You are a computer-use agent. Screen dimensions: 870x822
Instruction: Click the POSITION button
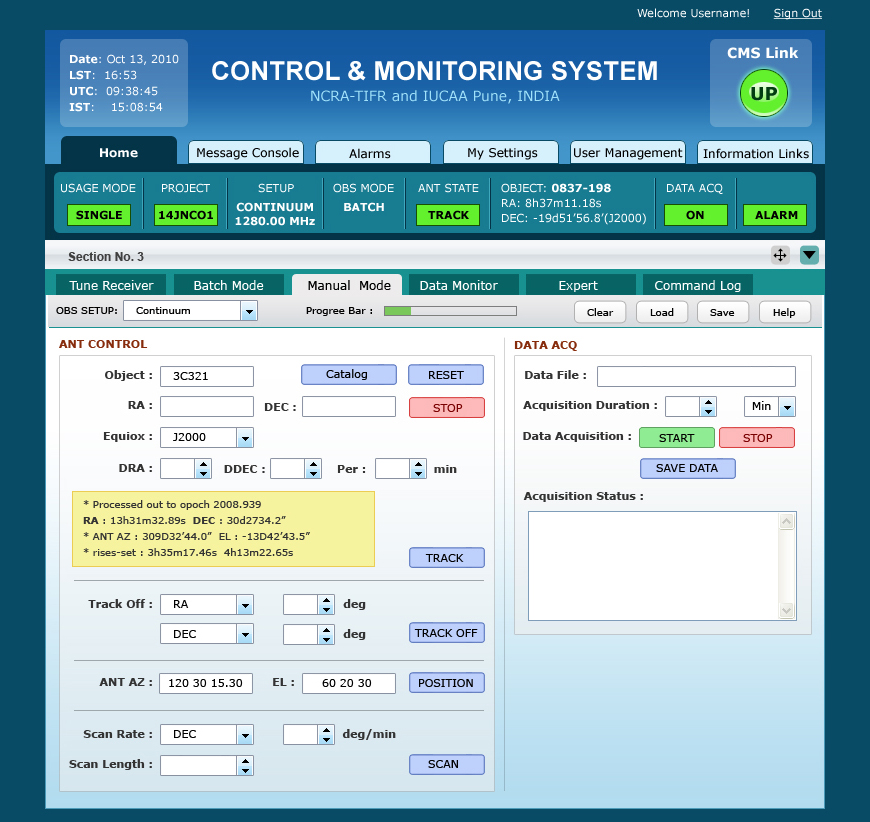pyautogui.click(x=446, y=683)
